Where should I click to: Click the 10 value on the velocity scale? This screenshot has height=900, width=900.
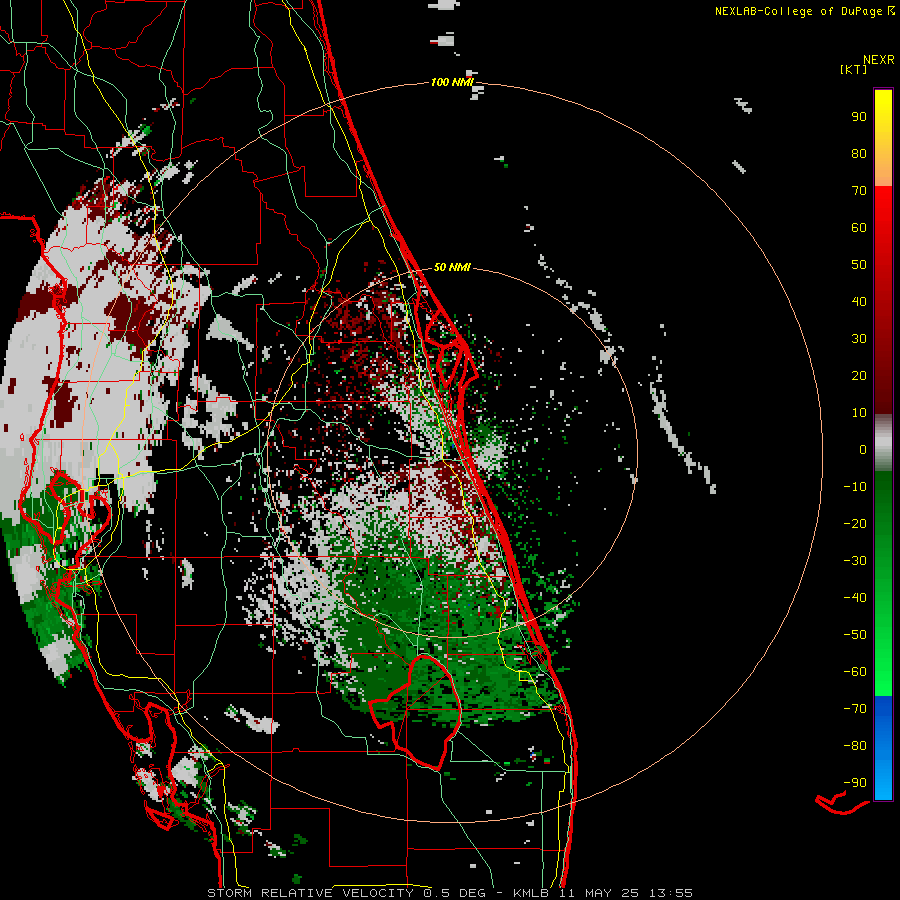(x=859, y=413)
